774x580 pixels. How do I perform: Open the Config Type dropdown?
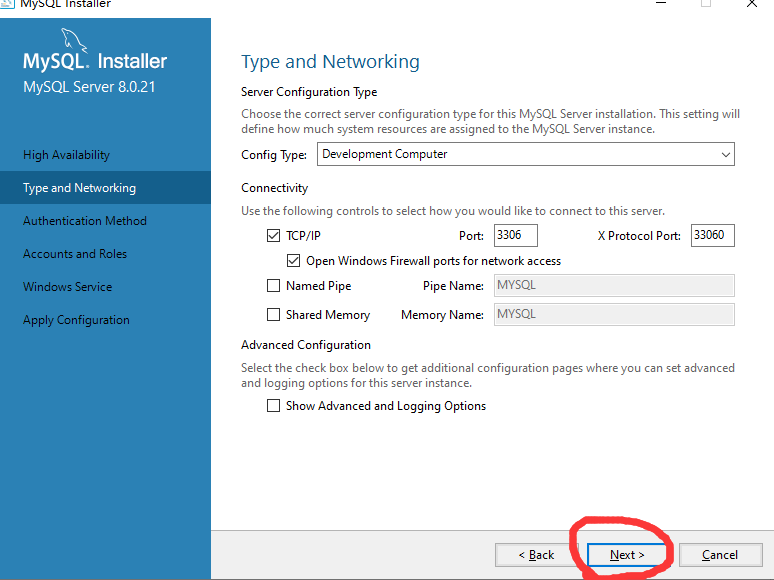coord(526,154)
